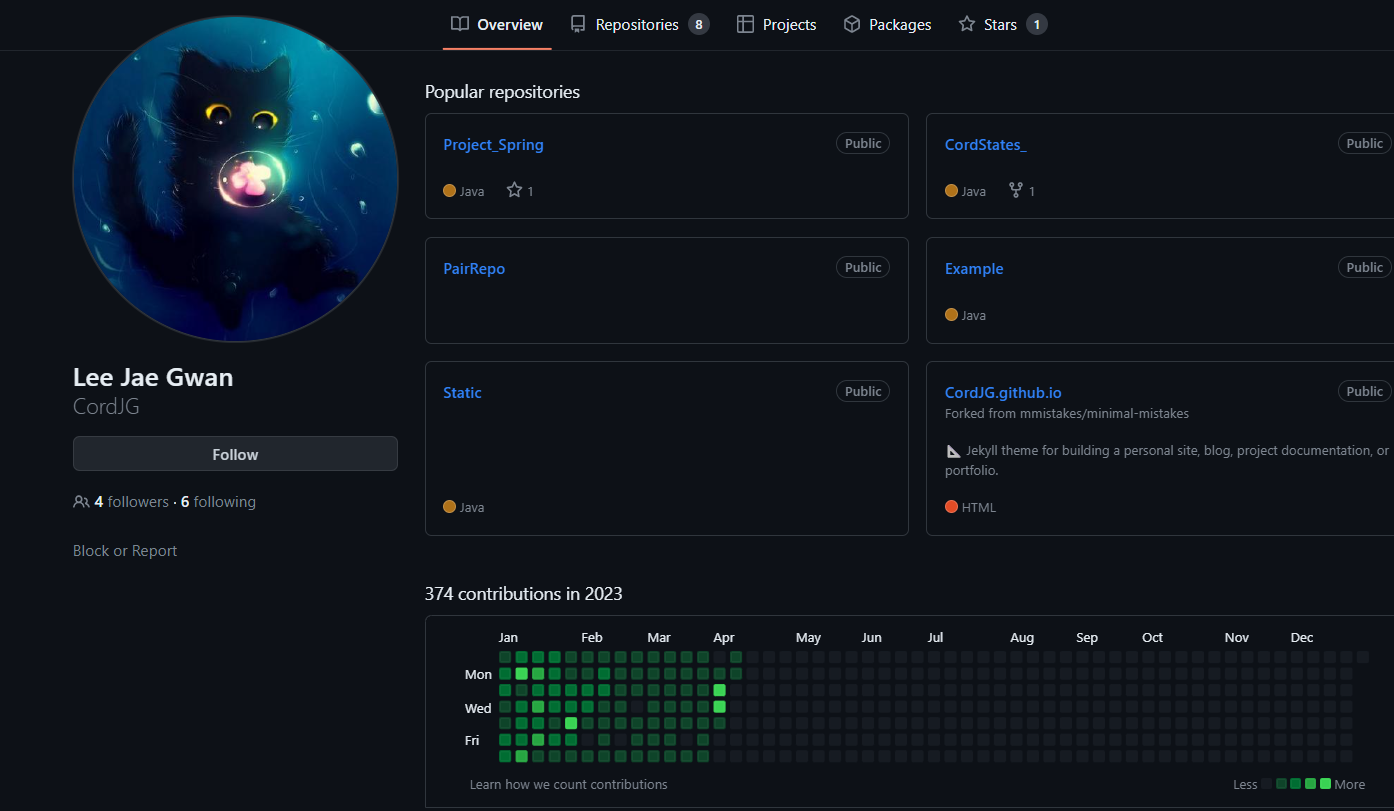Follow user CordJG
1394x811 pixels.
235,454
